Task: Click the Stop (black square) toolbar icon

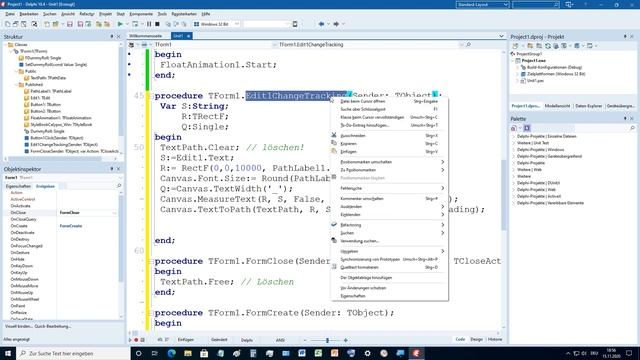Action: 157,24
